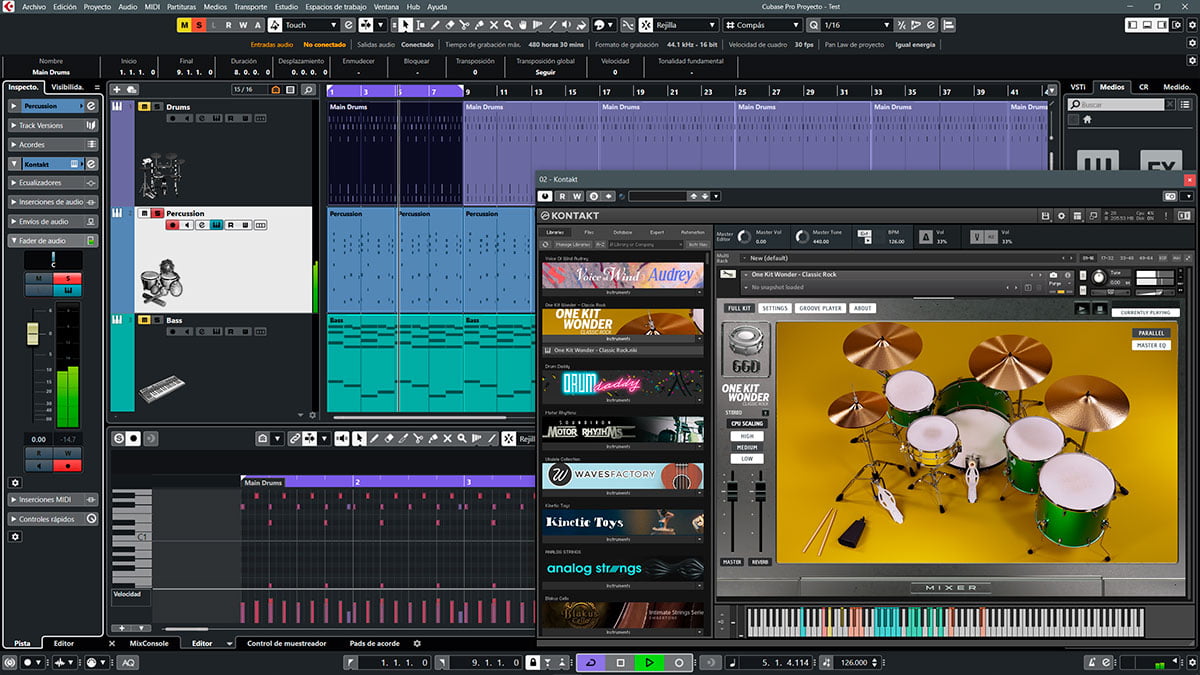Toggle Write W button in Kontakt window header
This screenshot has height=675, width=1200.
click(577, 196)
